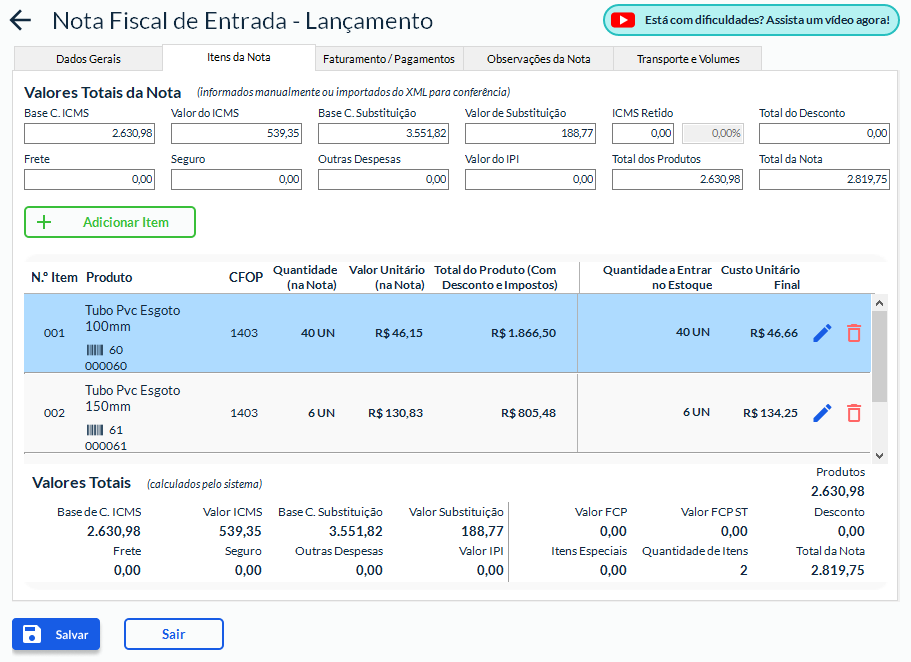This screenshot has height=662, width=911.
Task: Delete Tubo Pvc Esgoto 150mm item
Action: (x=853, y=413)
